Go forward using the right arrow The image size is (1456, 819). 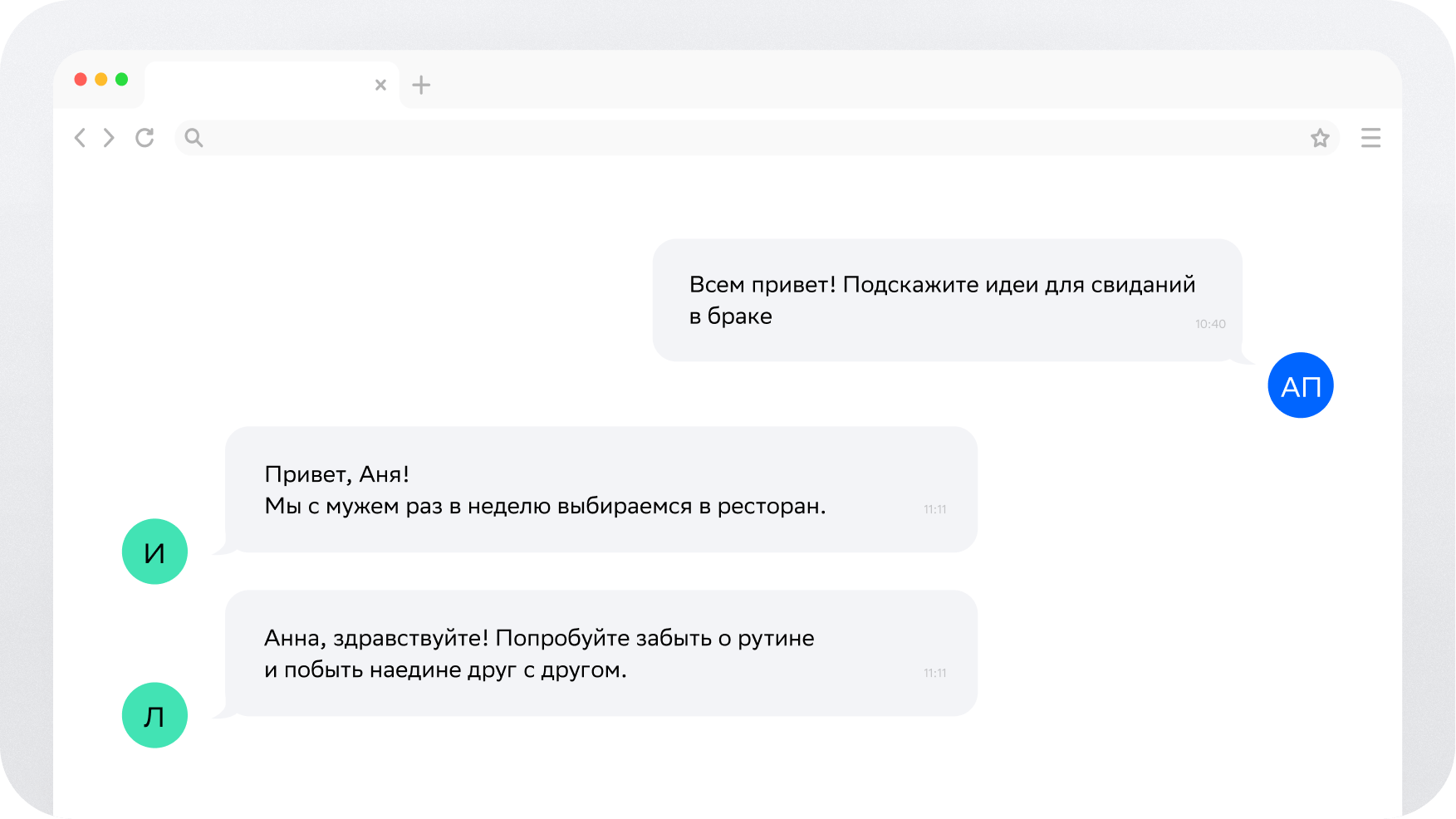(x=109, y=138)
